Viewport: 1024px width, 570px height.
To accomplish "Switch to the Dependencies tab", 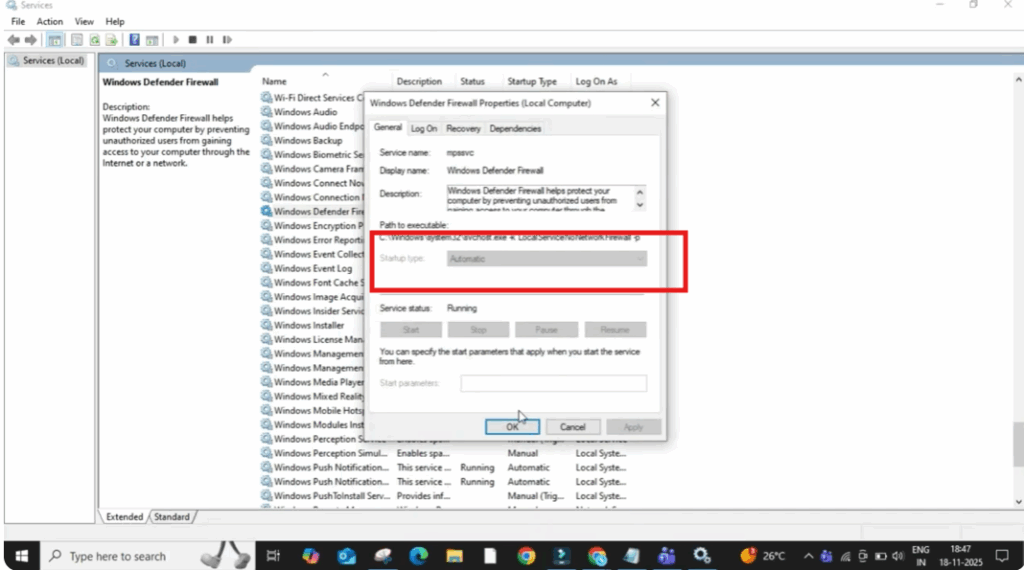I will (515, 129).
